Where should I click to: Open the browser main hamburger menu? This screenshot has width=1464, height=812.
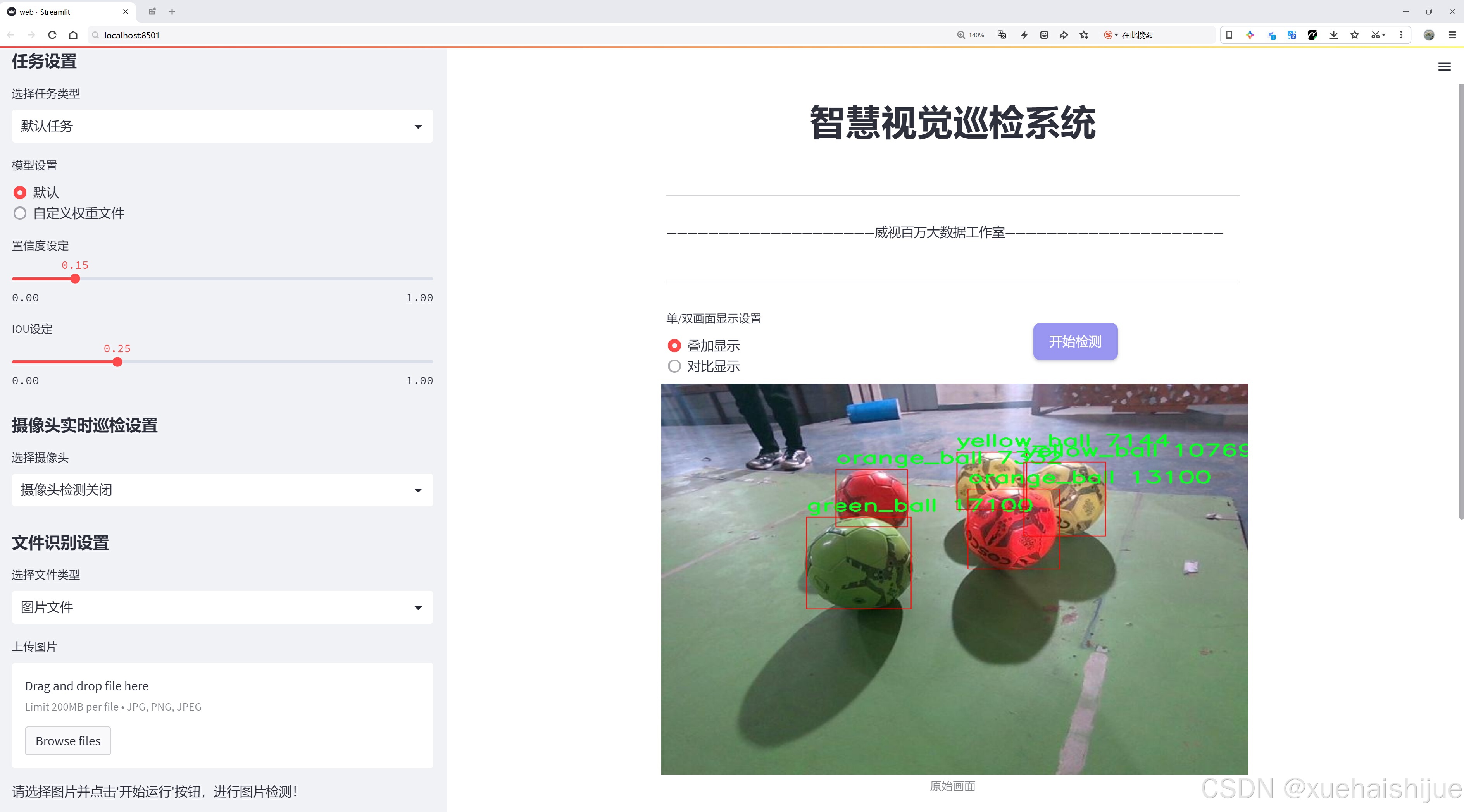pos(1452,34)
